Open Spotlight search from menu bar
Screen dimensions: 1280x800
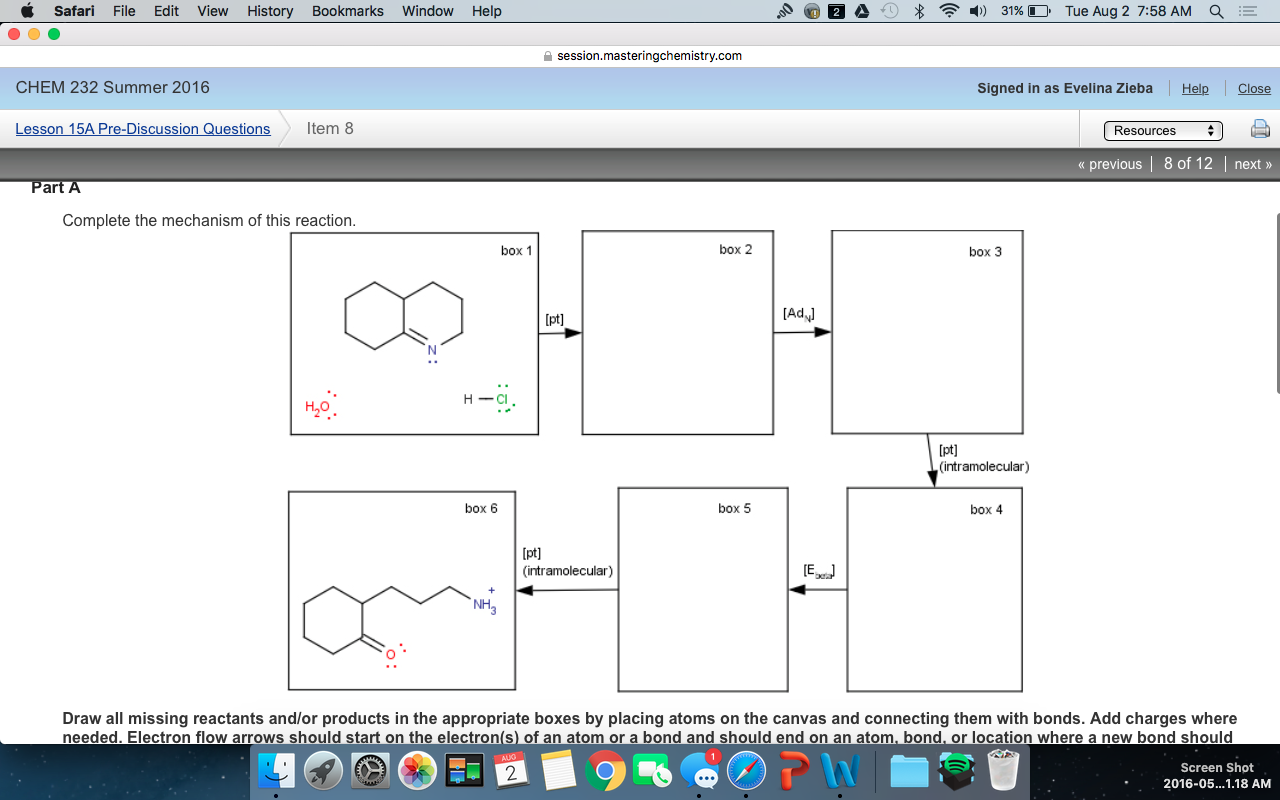(1216, 11)
